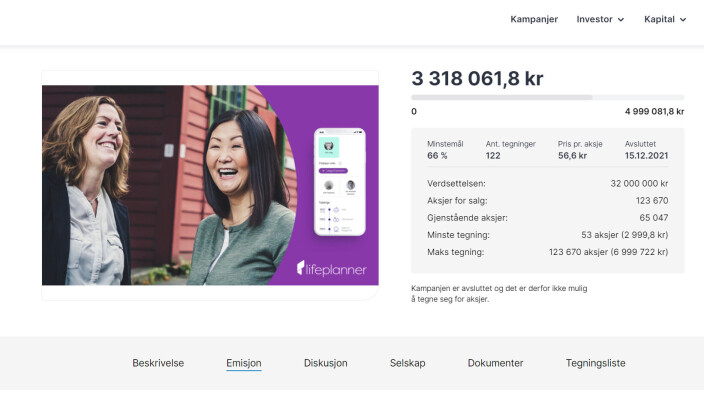Click the Verdsettelsen: label

(456, 183)
